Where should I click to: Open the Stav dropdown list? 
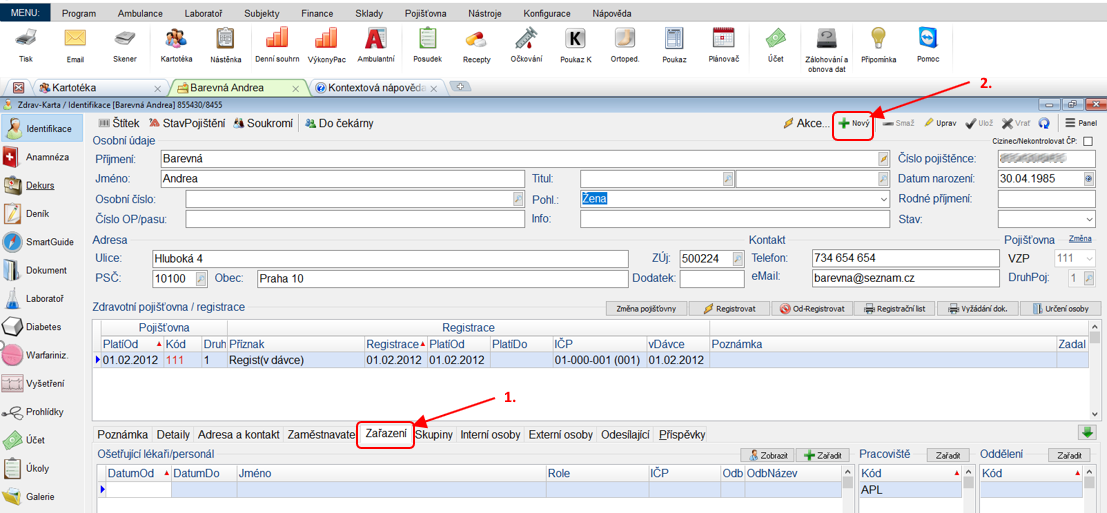click(1088, 219)
